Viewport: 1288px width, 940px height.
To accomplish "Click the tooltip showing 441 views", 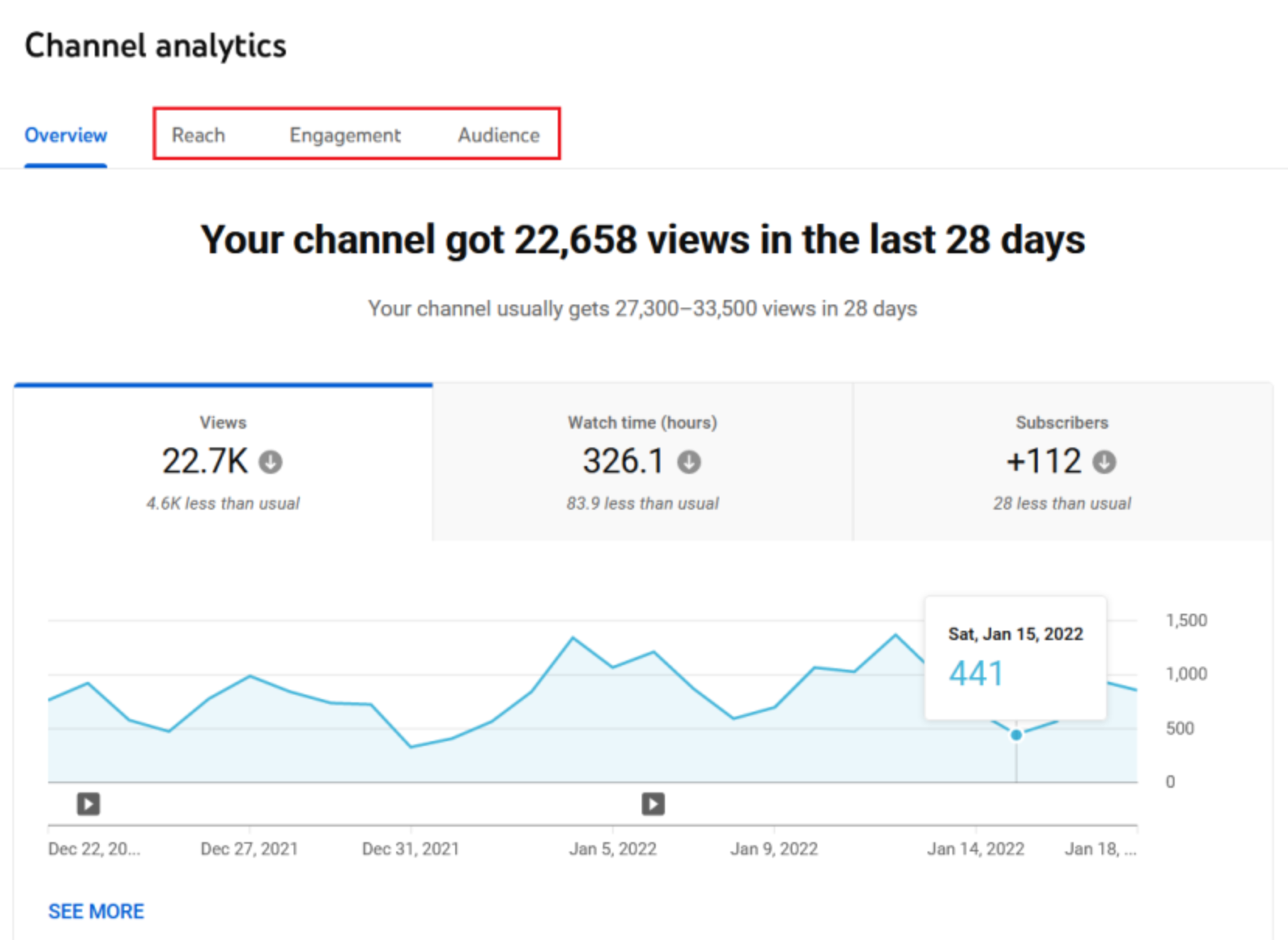I will (1015, 657).
